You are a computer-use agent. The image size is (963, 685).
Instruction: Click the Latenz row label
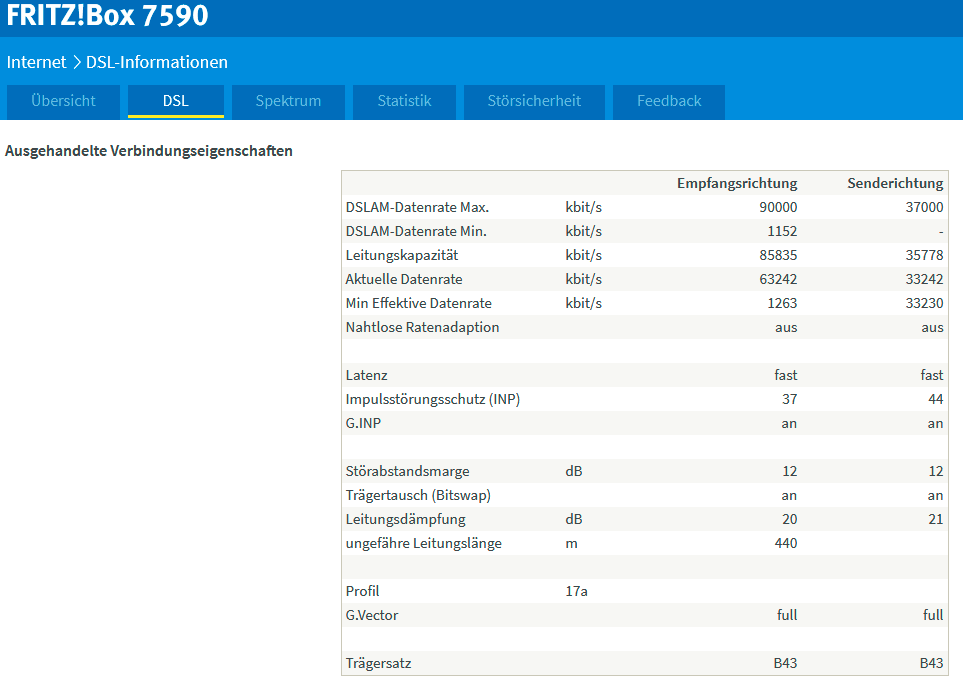coord(366,375)
